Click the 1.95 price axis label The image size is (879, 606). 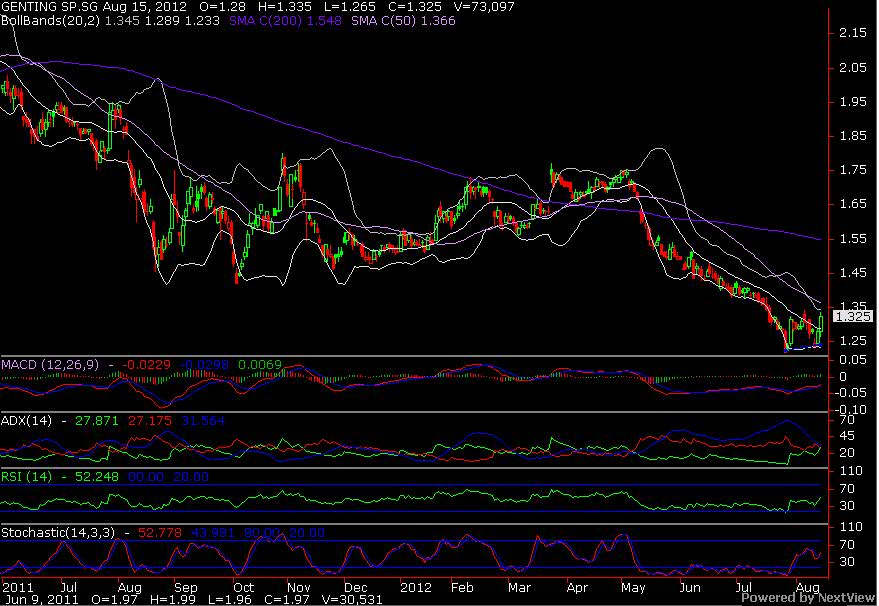[x=853, y=101]
